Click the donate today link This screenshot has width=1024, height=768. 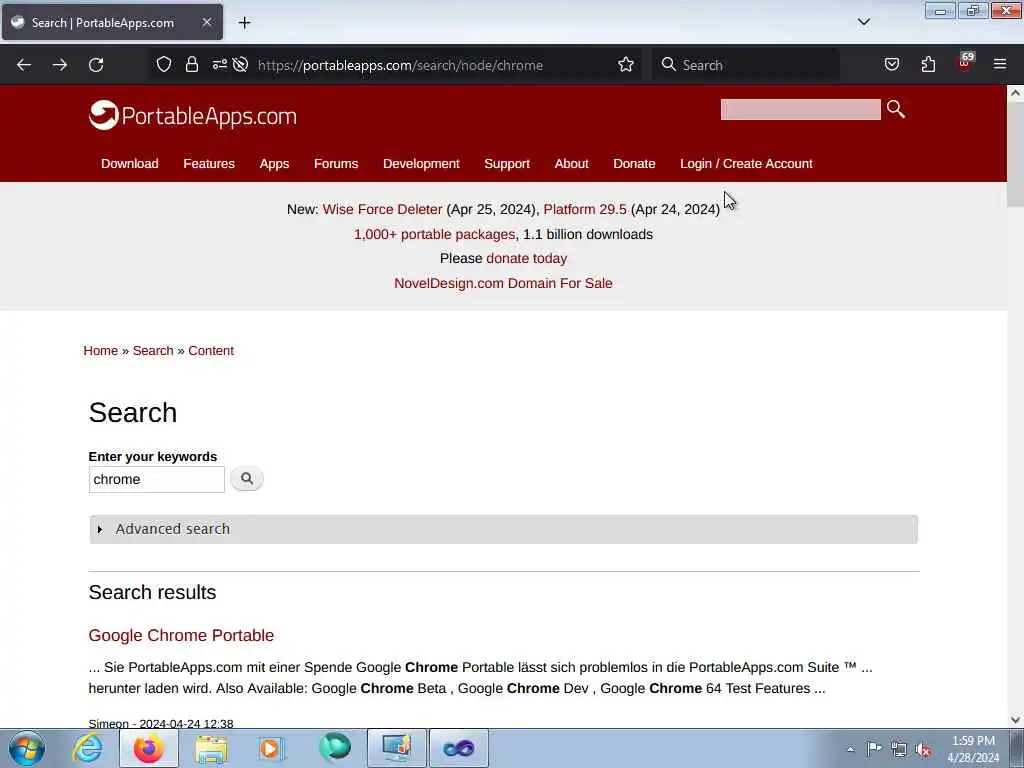pos(526,259)
